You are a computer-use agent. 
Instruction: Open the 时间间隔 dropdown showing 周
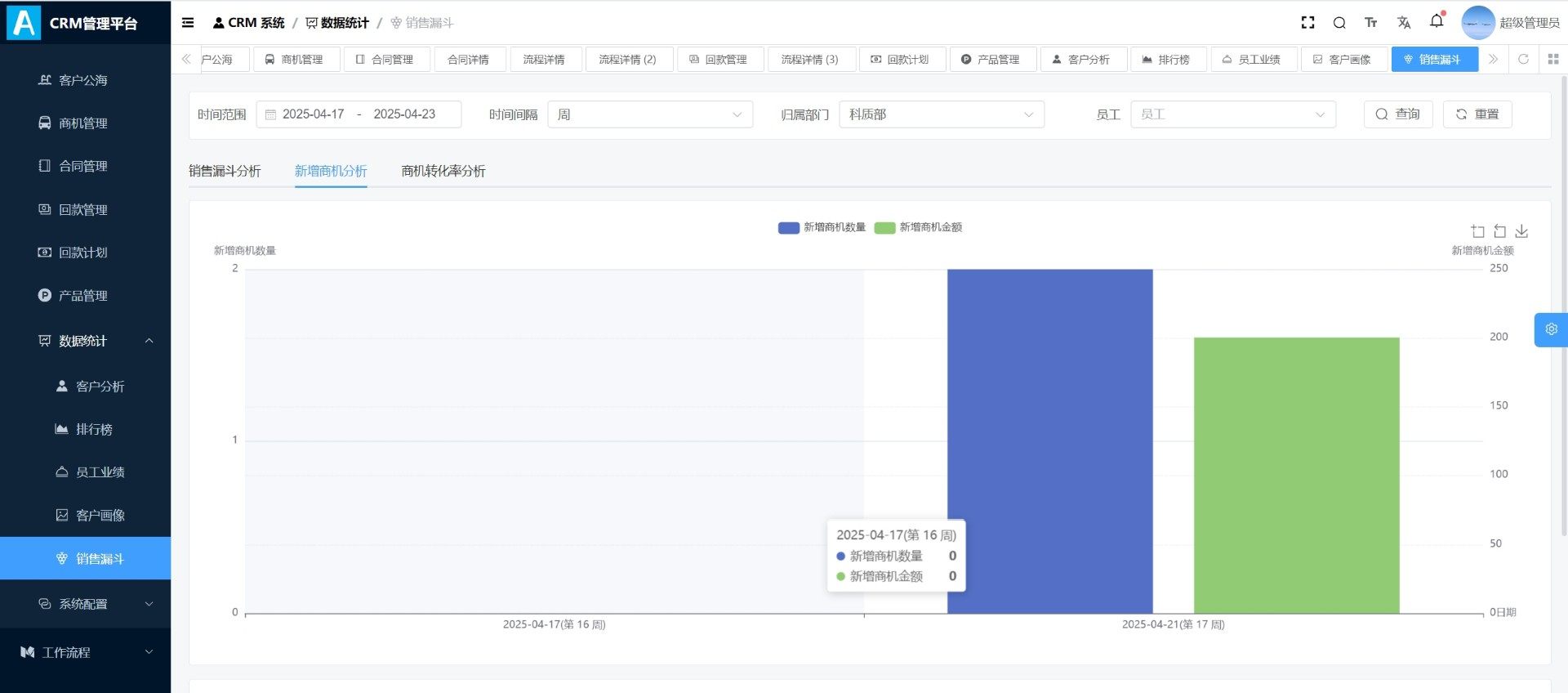tap(650, 114)
